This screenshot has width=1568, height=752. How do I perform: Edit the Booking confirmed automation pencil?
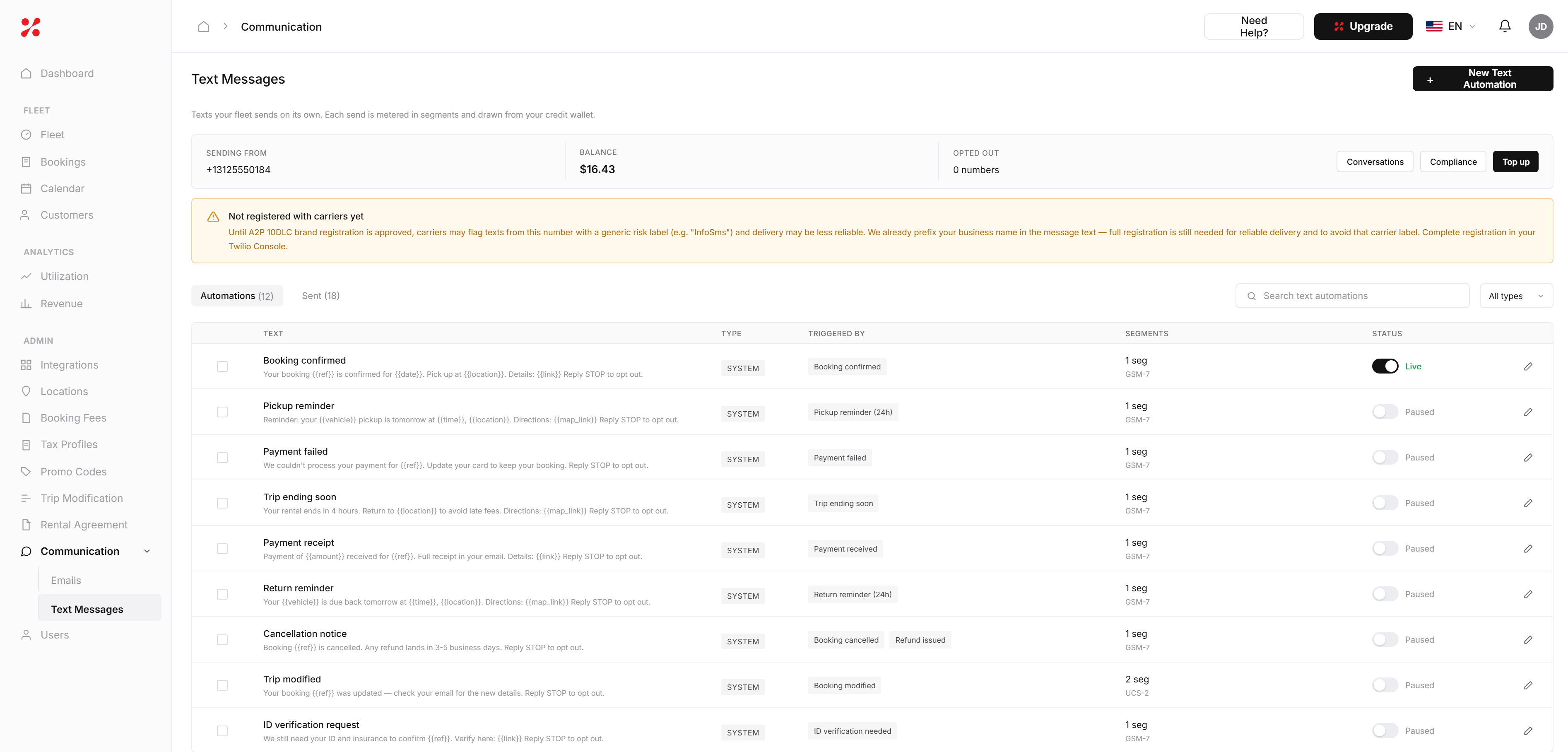coord(1528,366)
